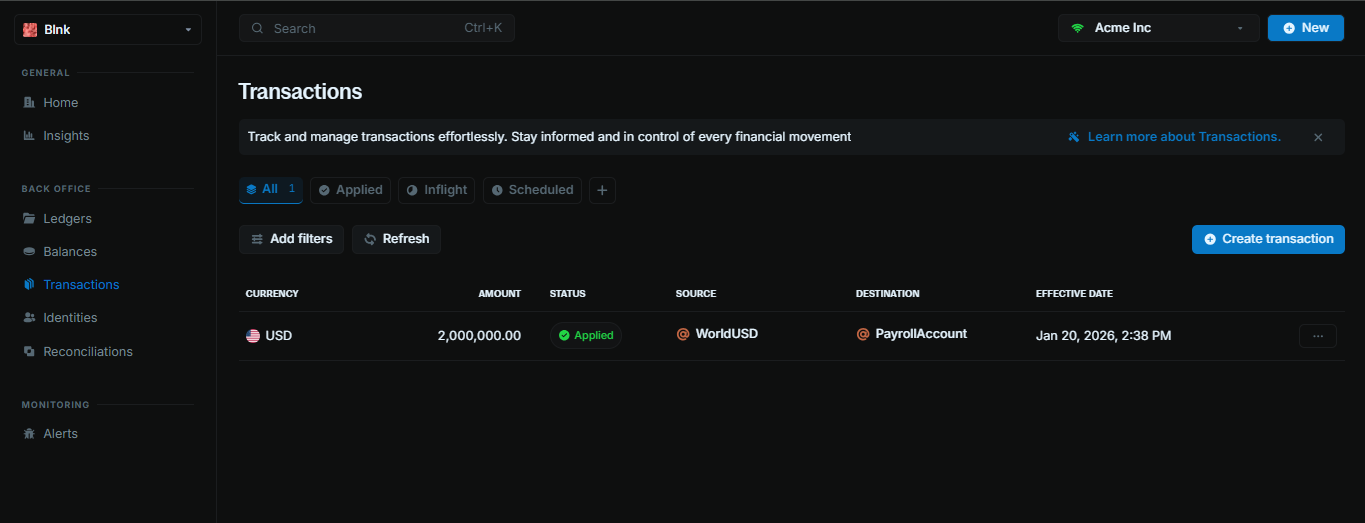The height and width of the screenshot is (523, 1365).
Task: Open the Acme Inc organization dropdown
Action: tap(1158, 28)
